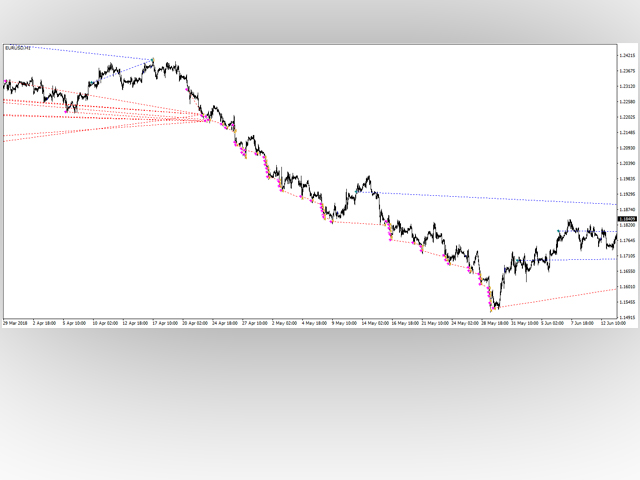Click price level 1.19295 on the axis
The width and height of the screenshot is (640, 480).
[x=627, y=194]
